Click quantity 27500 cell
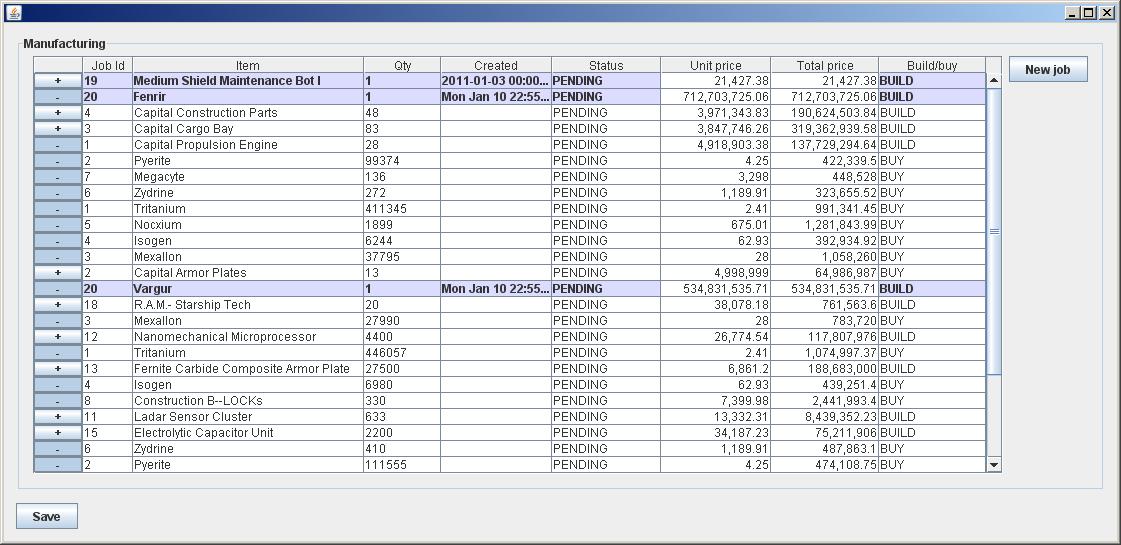 tap(403, 368)
